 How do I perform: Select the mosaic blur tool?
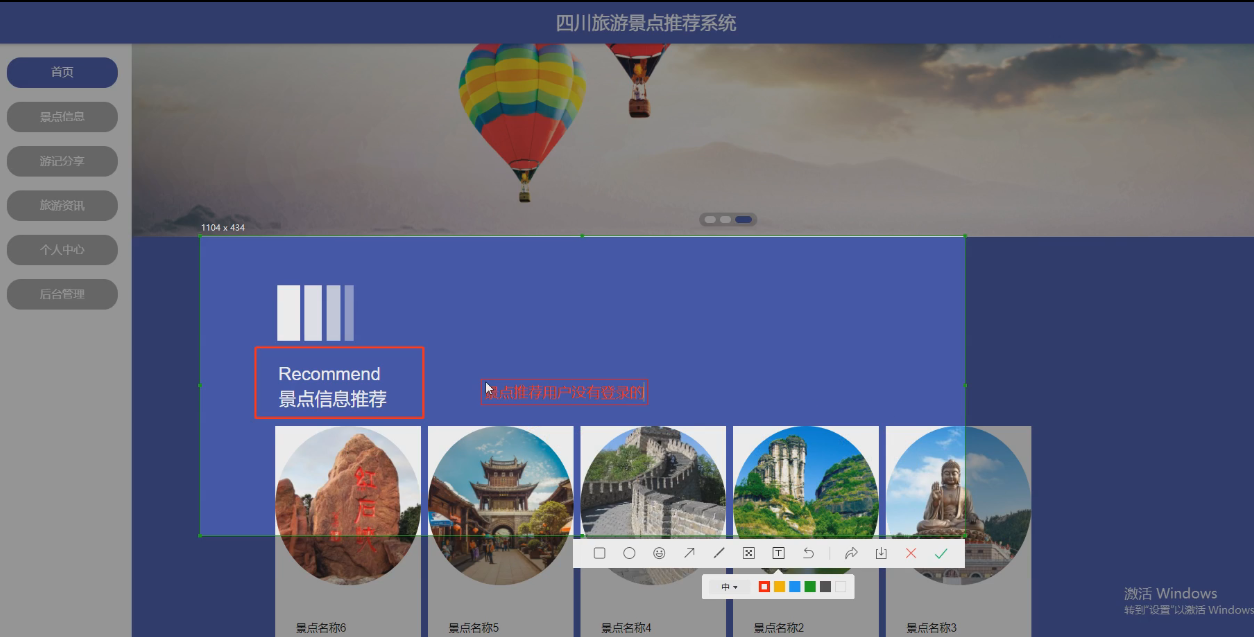click(748, 553)
